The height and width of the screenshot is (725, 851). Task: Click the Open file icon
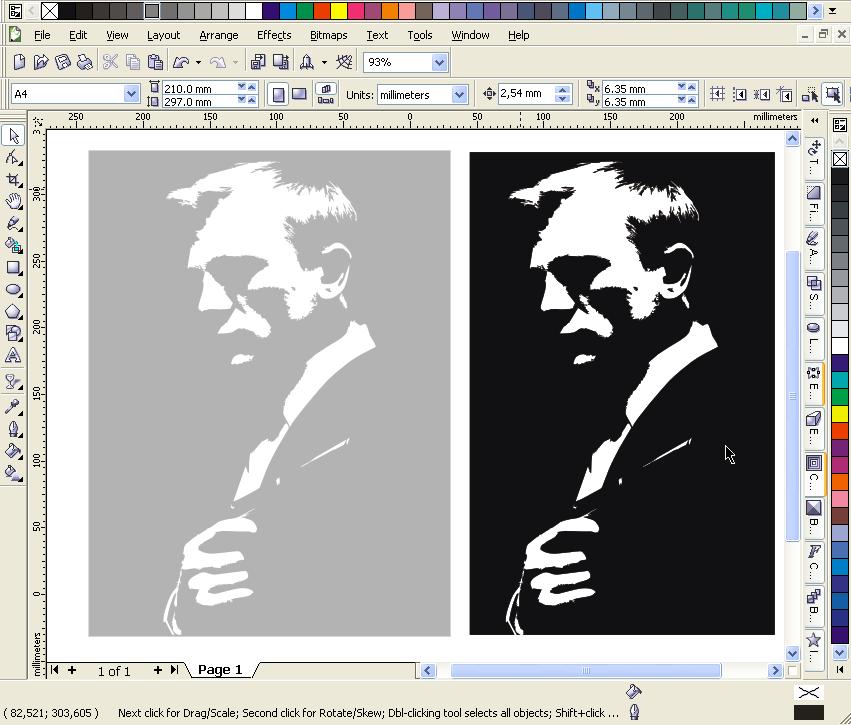pos(41,62)
